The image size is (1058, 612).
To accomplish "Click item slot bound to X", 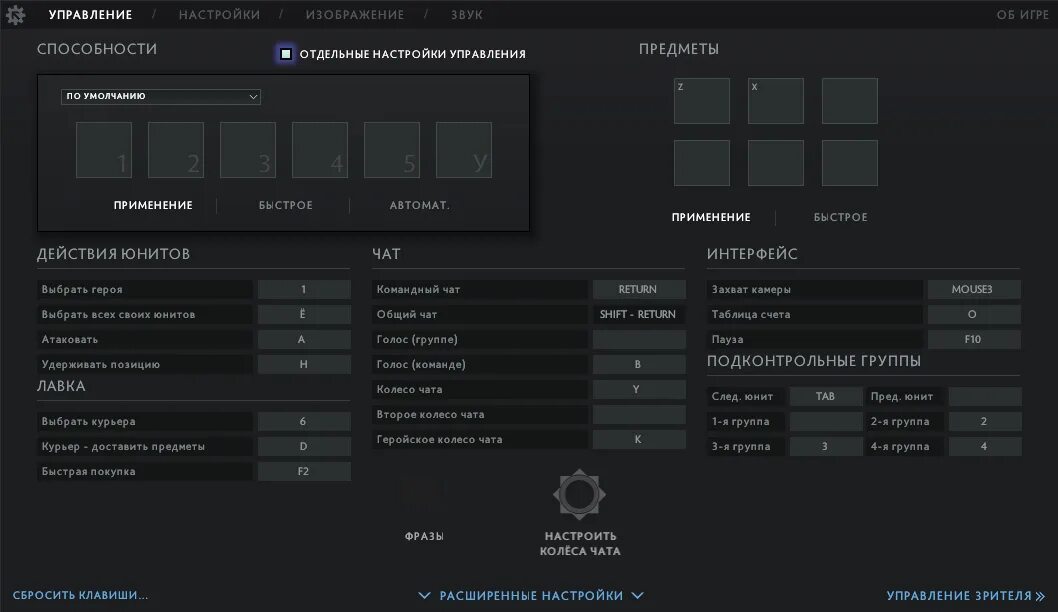I will point(776,101).
